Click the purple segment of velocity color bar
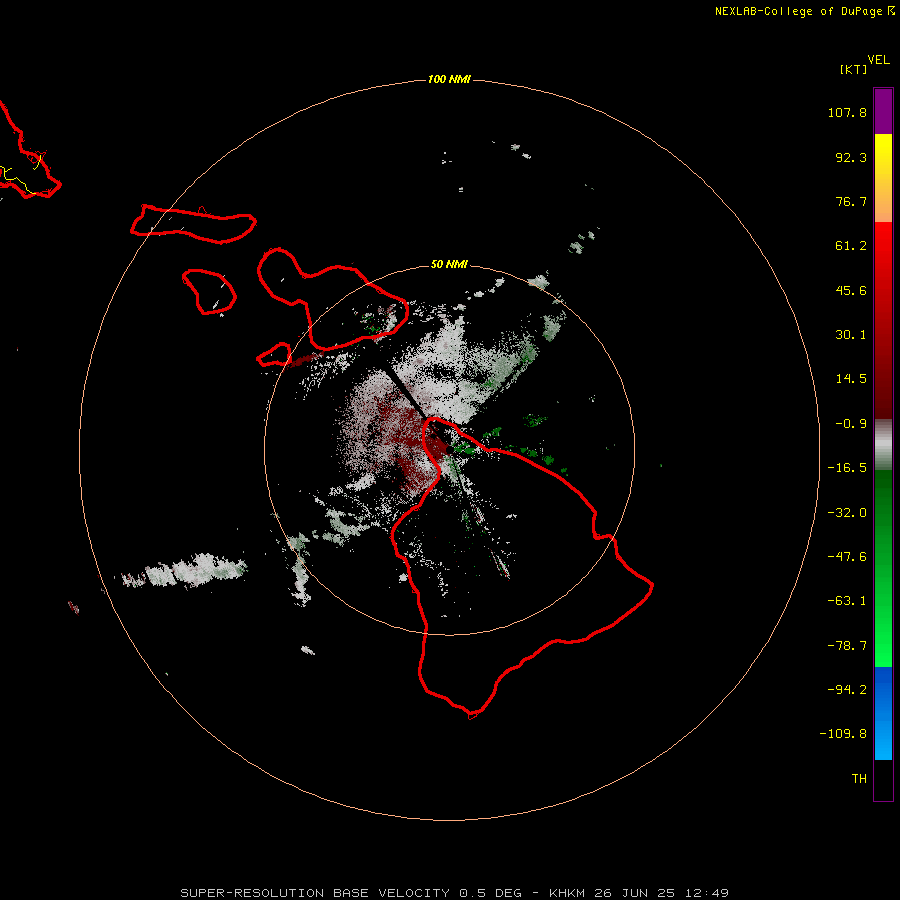Screen dimensions: 900x900 (883, 111)
